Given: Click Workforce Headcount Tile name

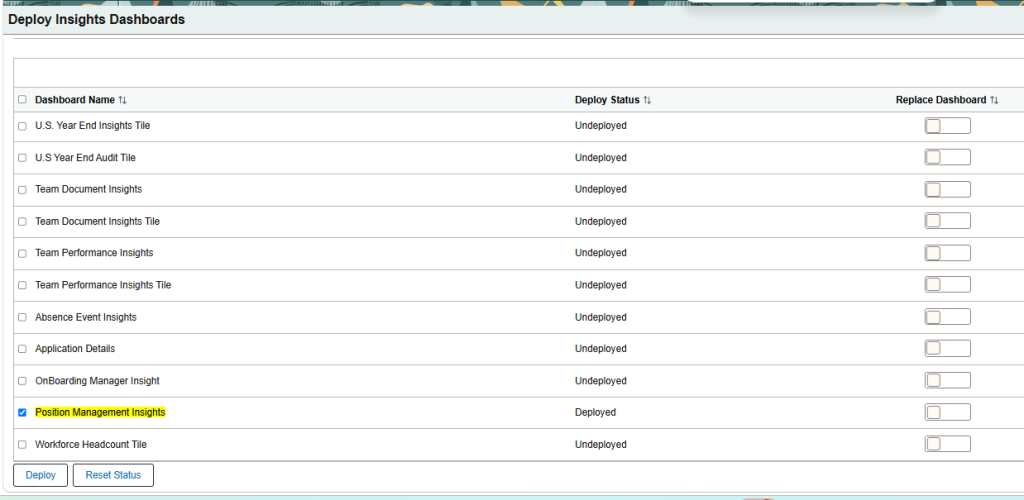Looking at the screenshot, I should point(91,445).
